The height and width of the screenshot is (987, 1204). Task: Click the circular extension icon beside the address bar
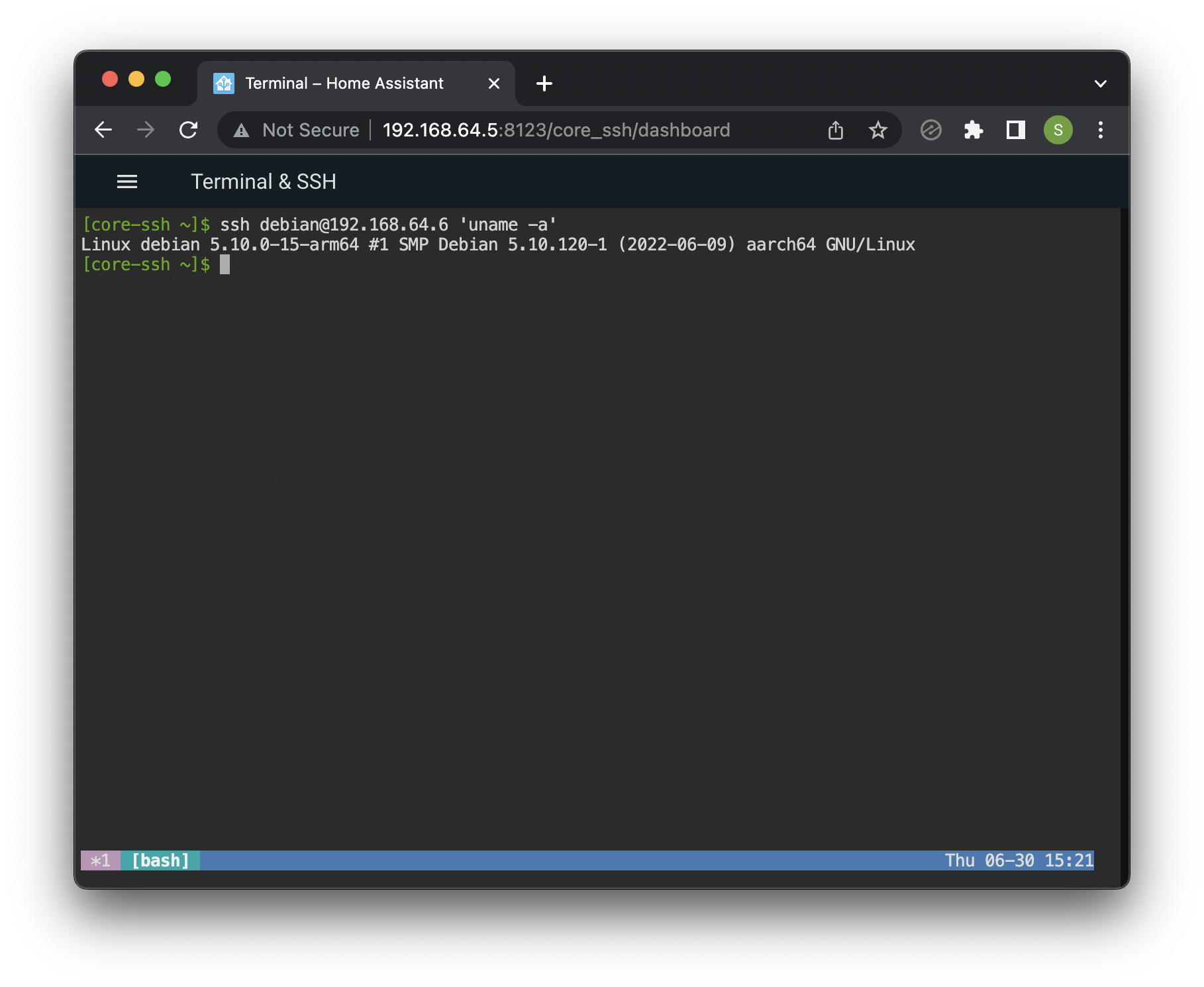[930, 130]
